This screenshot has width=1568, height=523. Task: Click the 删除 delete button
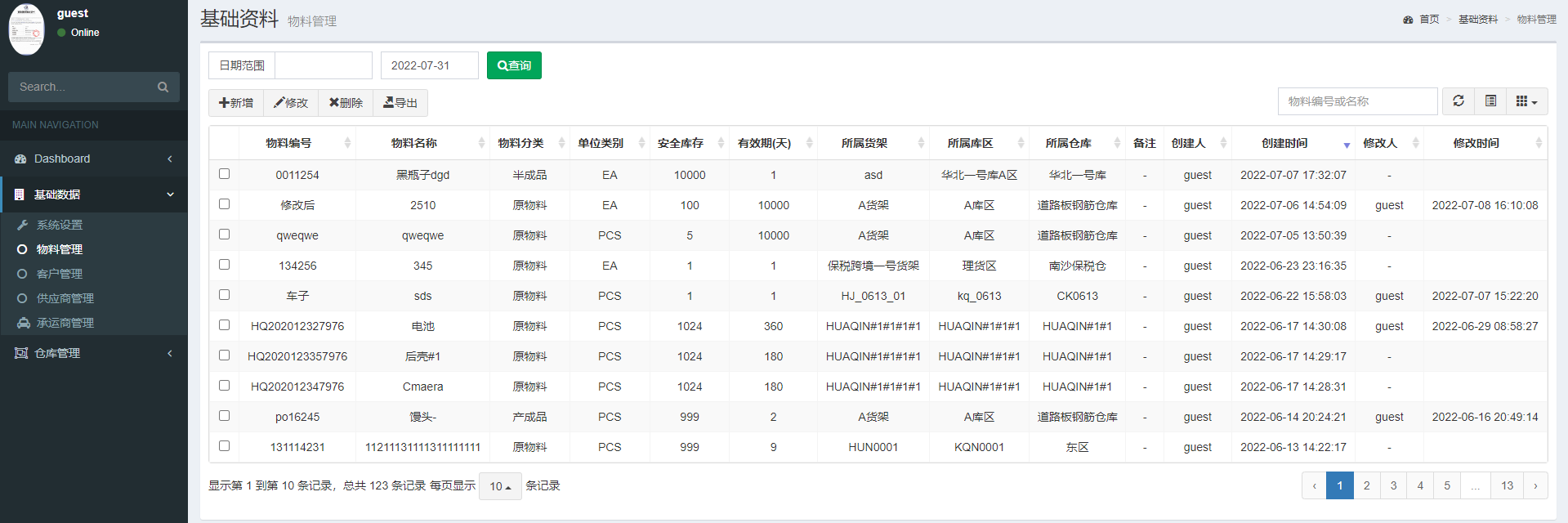(x=346, y=103)
